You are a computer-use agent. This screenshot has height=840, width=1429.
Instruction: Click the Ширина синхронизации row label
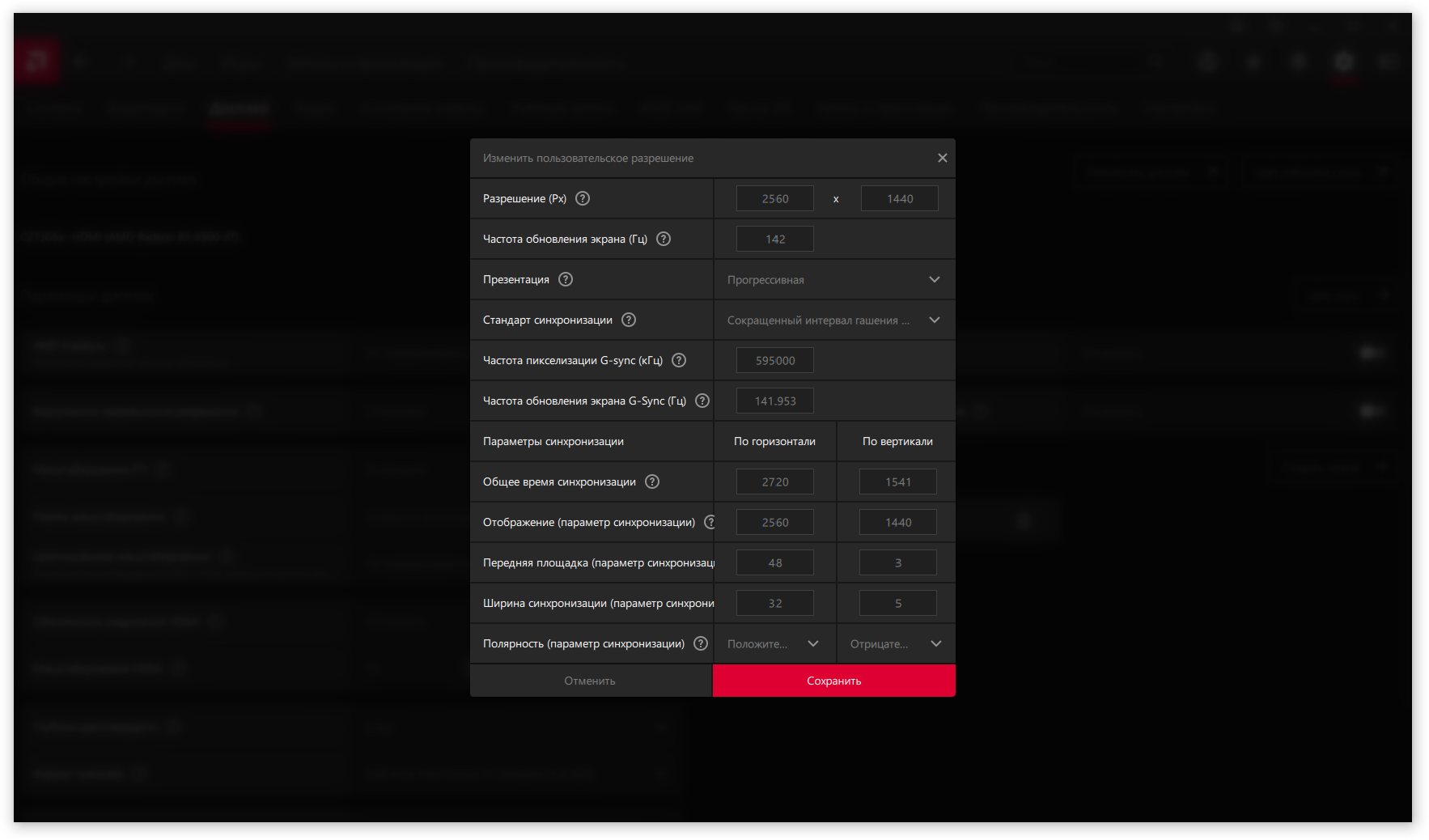[x=599, y=603]
